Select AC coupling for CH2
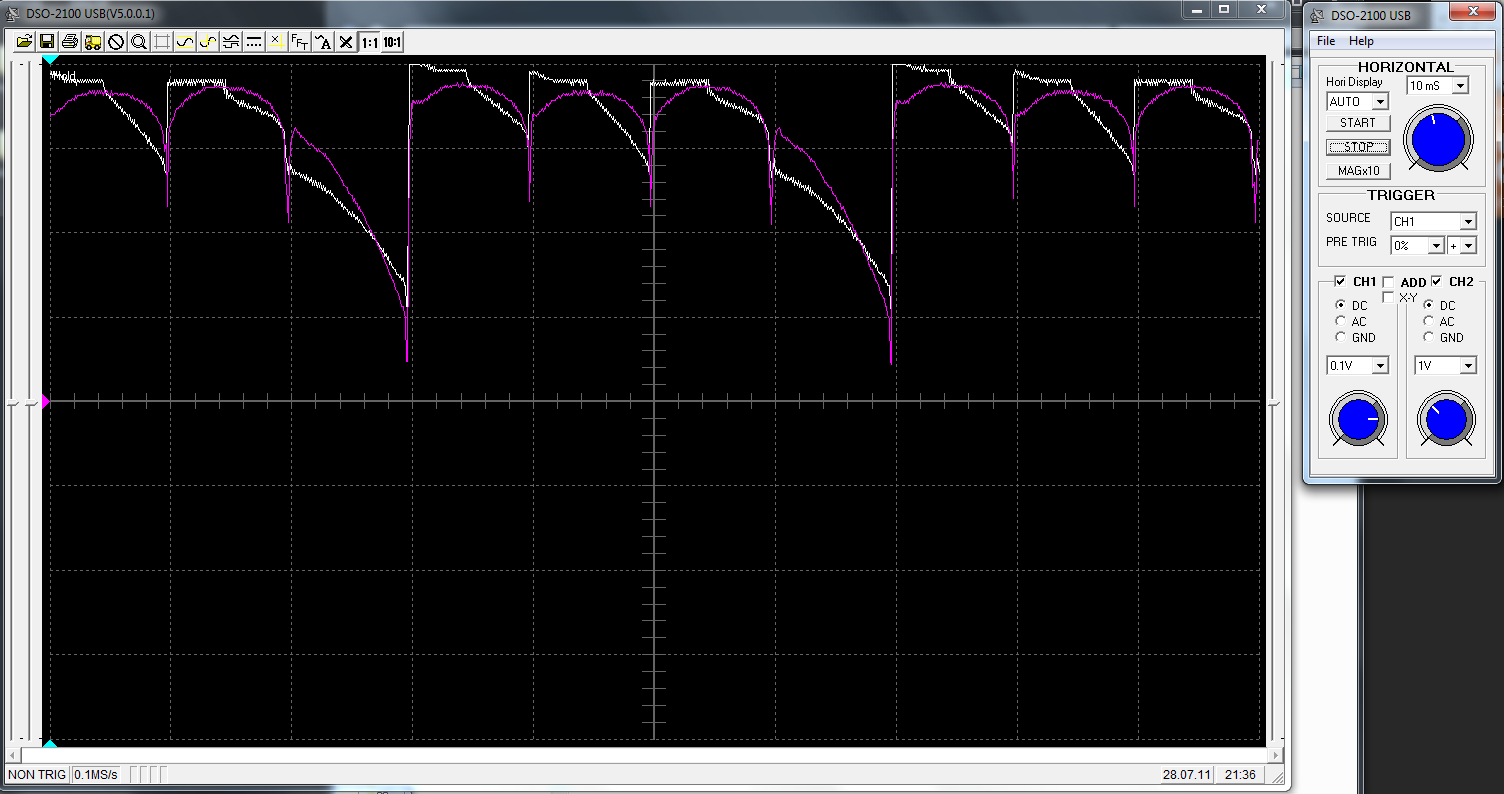 pyautogui.click(x=1428, y=322)
